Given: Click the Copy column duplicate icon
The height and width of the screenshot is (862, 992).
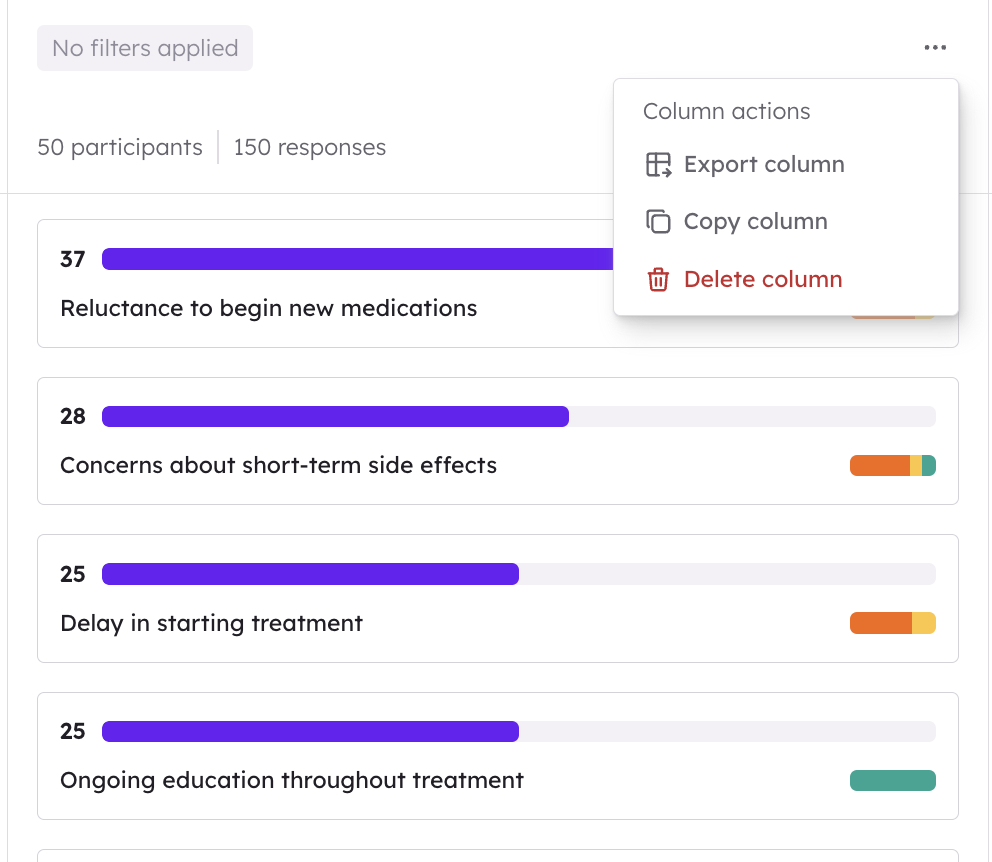Looking at the screenshot, I should click(658, 222).
